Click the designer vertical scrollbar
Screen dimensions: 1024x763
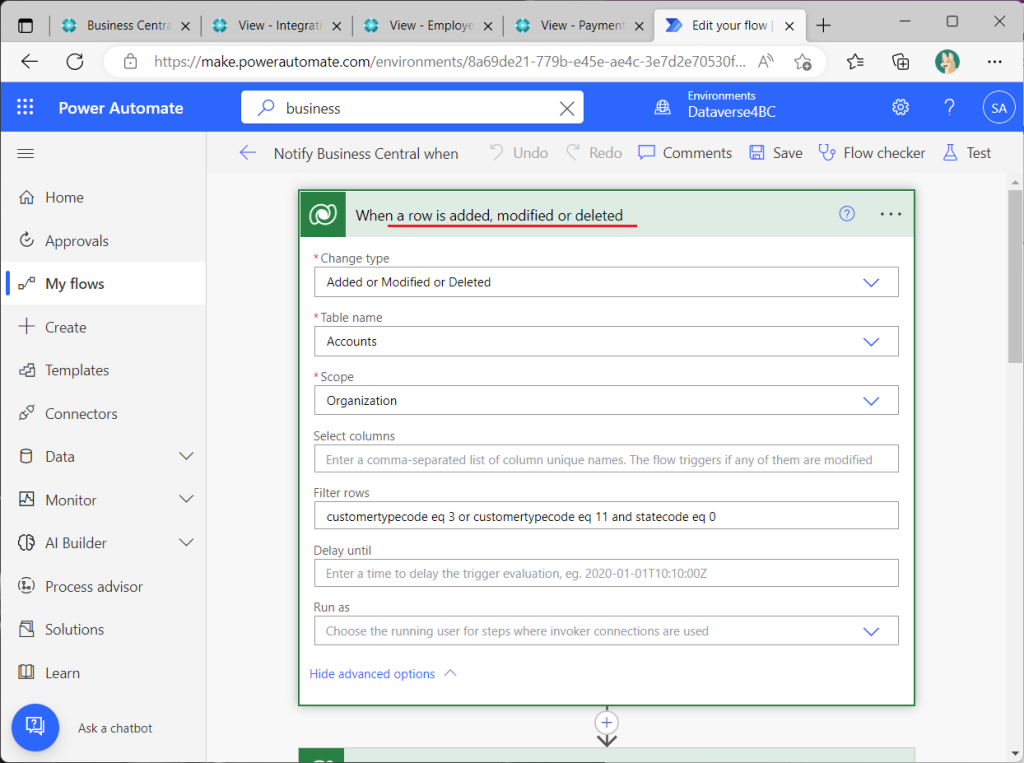coord(1014,276)
